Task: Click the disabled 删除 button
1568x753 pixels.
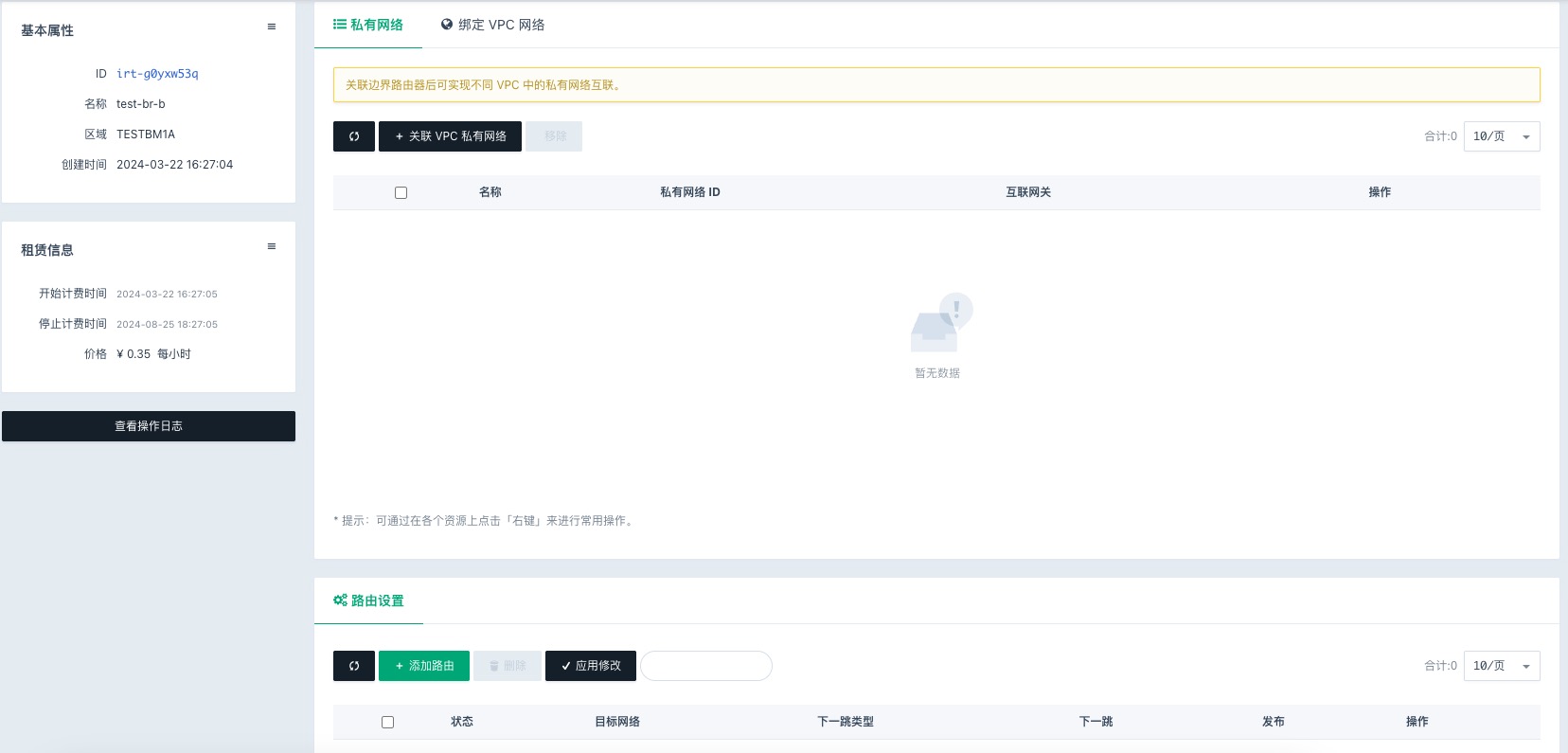Action: click(508, 666)
